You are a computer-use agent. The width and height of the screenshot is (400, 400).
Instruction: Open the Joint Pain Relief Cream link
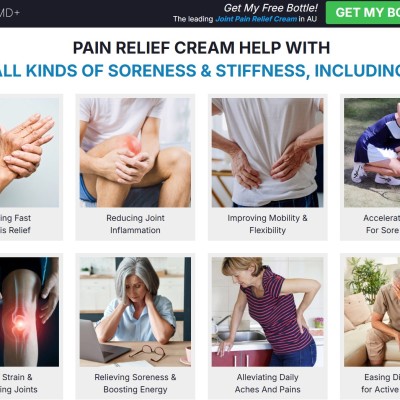pos(256,19)
